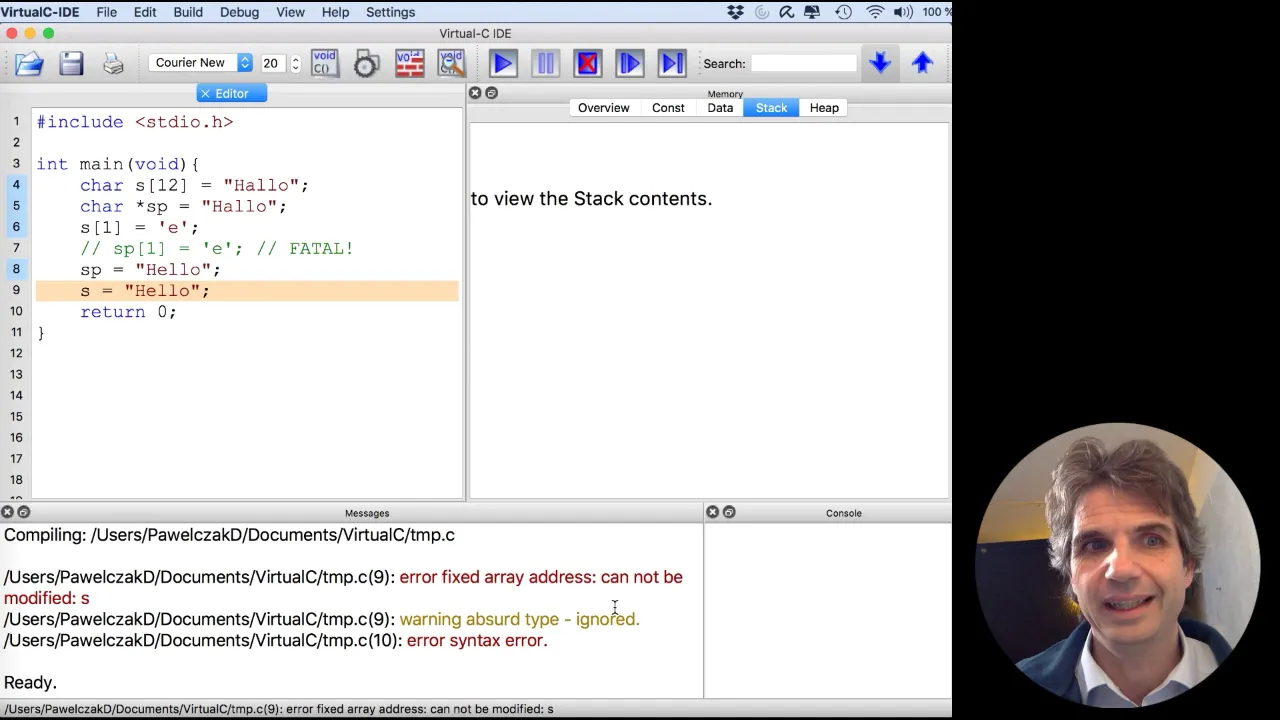The image size is (1280, 720).
Task: Undock the Console panel with float icon
Action: 729,512
